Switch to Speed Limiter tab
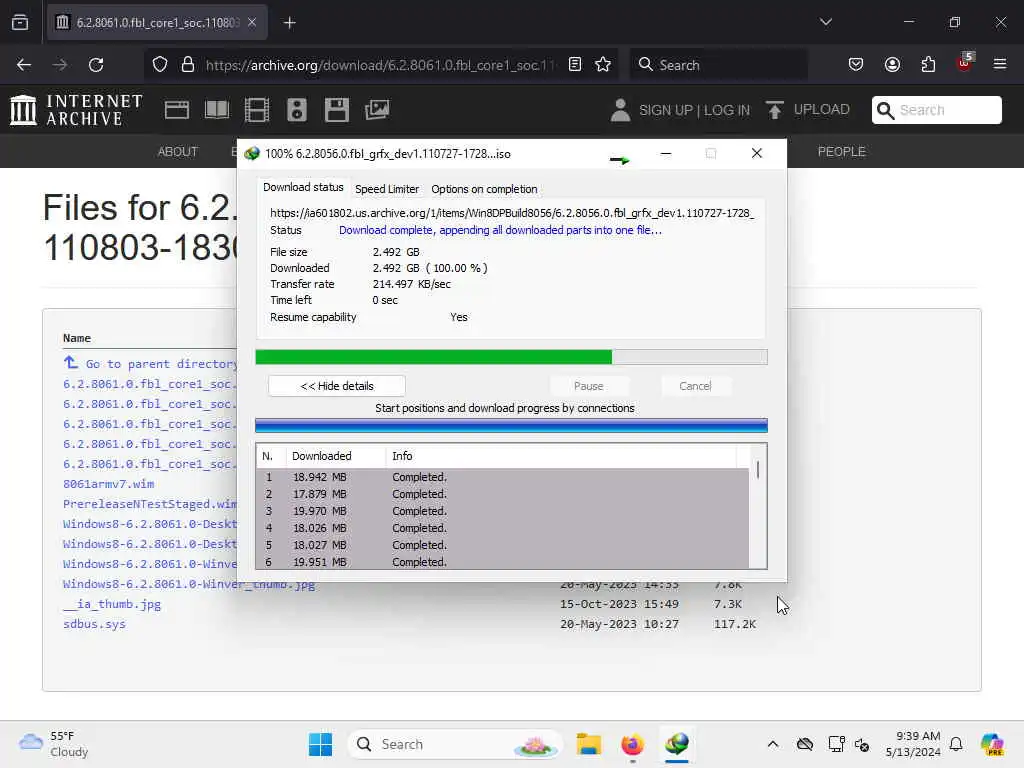The height and width of the screenshot is (768, 1024). coord(387,189)
